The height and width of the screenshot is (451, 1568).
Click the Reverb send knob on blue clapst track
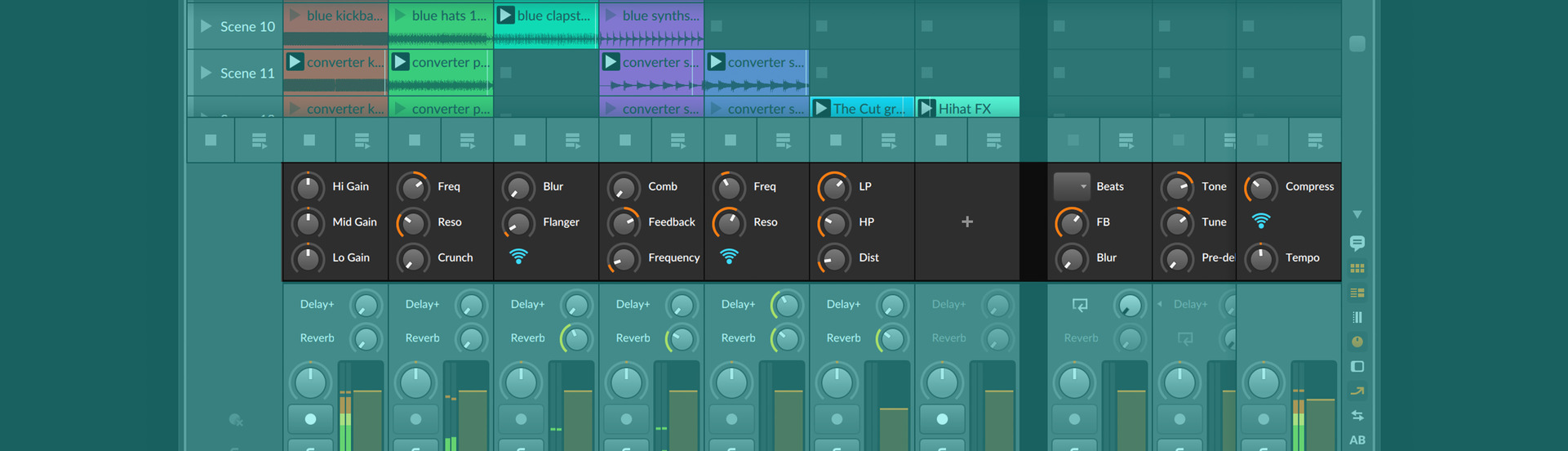576,339
